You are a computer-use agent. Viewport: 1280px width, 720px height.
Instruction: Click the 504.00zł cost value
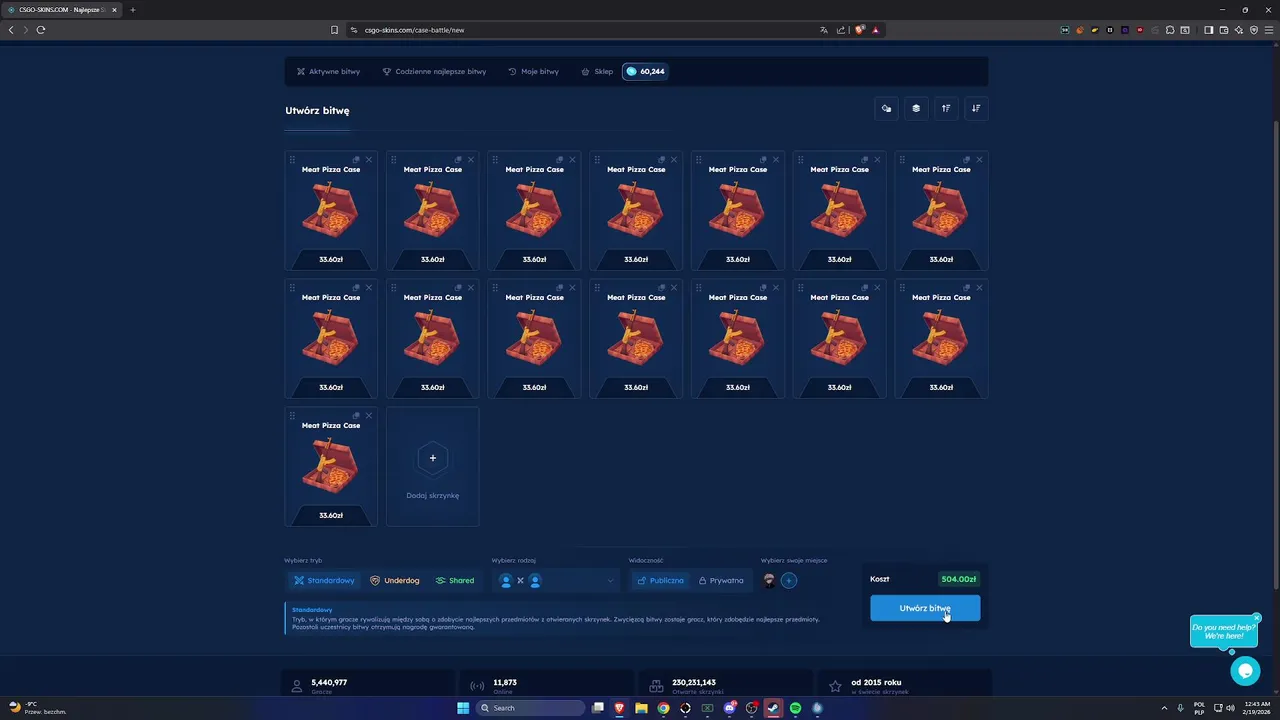(959, 579)
